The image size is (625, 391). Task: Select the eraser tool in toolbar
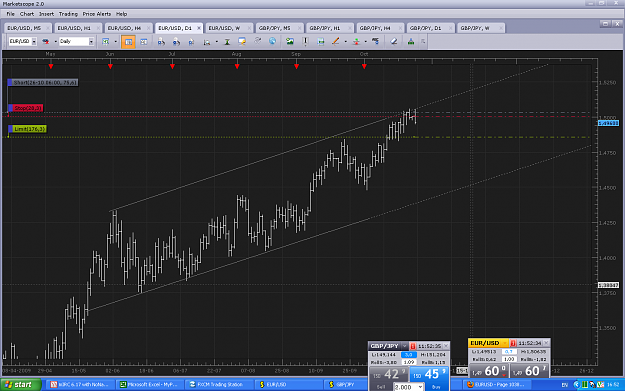pyautogui.click(x=394, y=41)
